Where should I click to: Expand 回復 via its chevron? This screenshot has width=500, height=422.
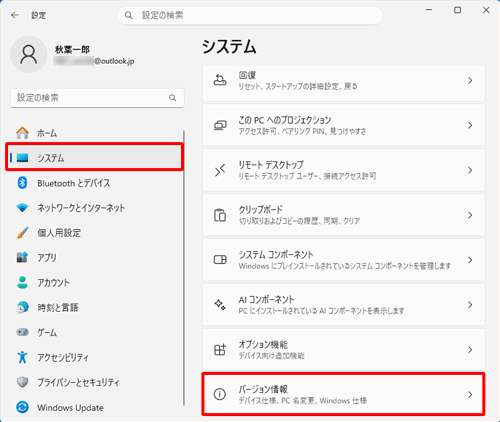tap(470, 80)
